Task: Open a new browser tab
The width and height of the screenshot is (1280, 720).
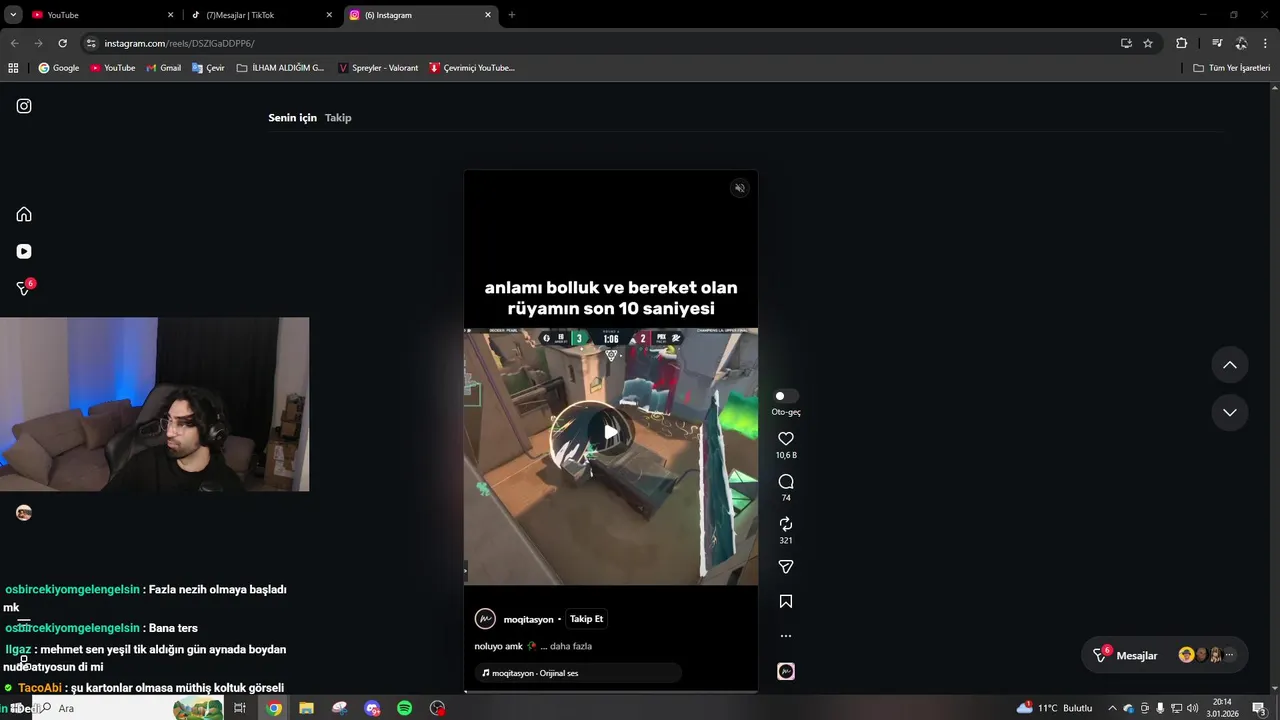Action: (x=512, y=15)
